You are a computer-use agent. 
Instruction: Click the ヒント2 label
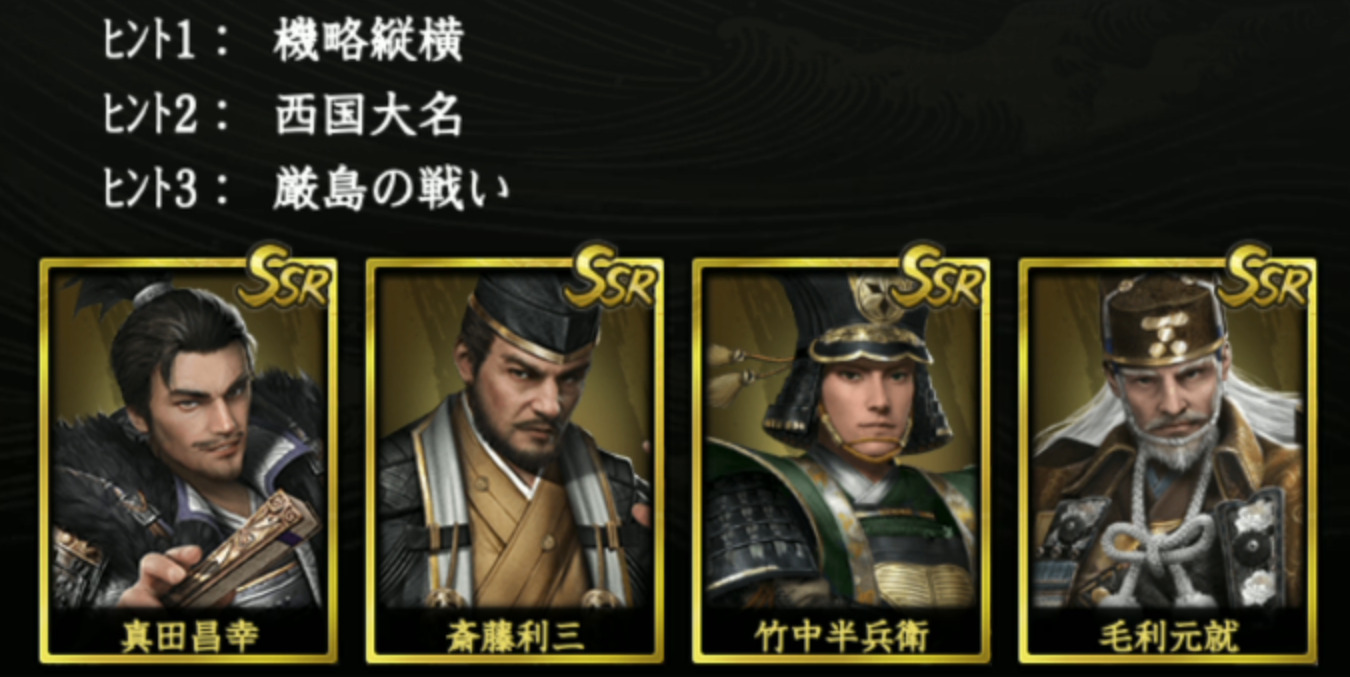(150, 116)
